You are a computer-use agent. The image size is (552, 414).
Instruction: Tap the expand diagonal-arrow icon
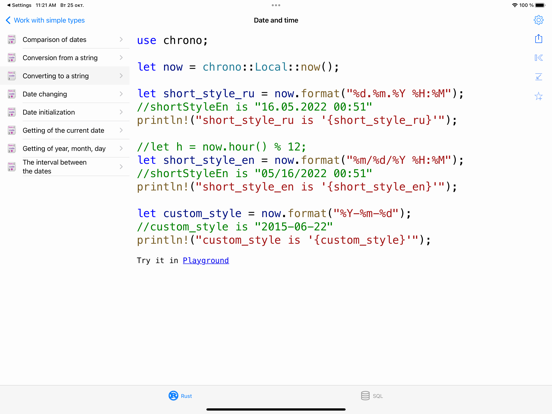pos(538,77)
